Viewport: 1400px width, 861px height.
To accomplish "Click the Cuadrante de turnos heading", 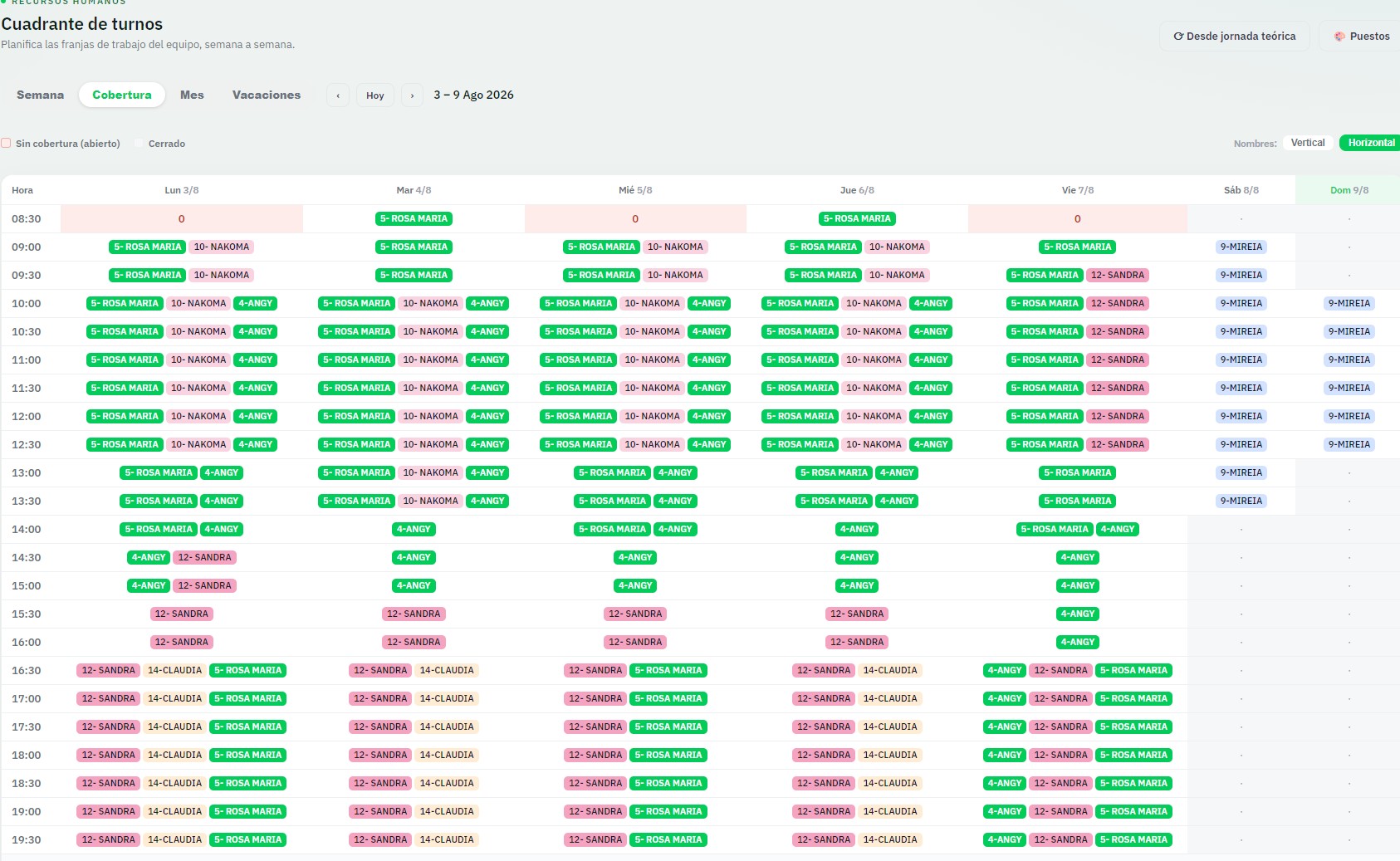I will click(x=82, y=24).
